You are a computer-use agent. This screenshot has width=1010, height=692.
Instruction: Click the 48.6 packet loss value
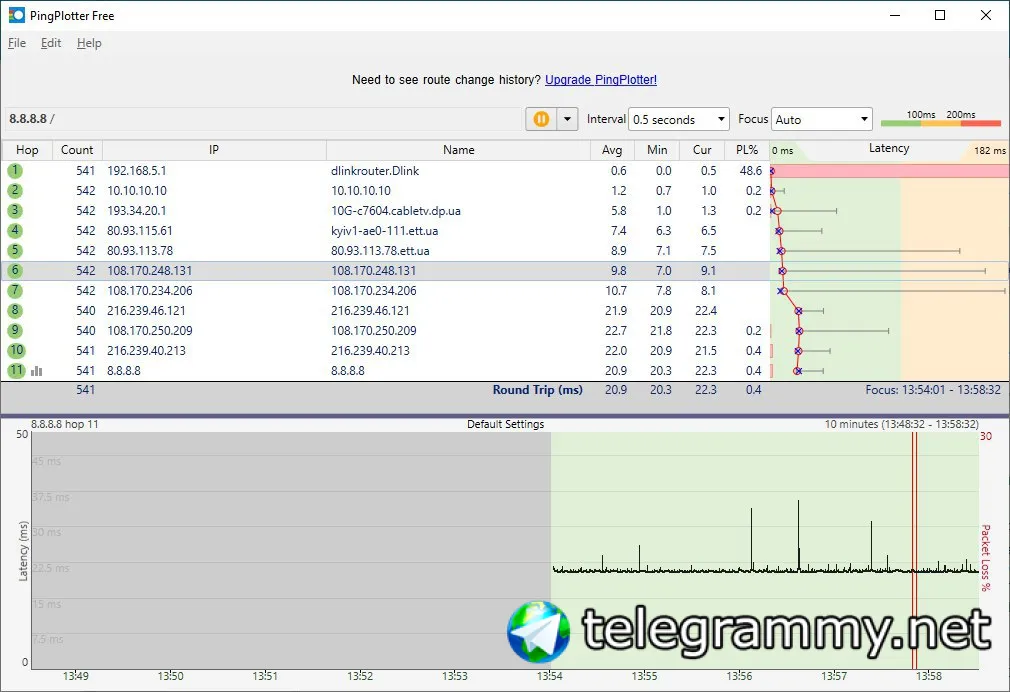(750, 171)
